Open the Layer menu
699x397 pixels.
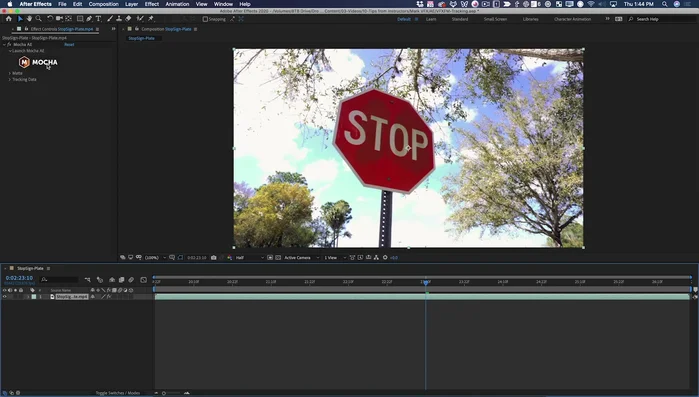(131, 4)
